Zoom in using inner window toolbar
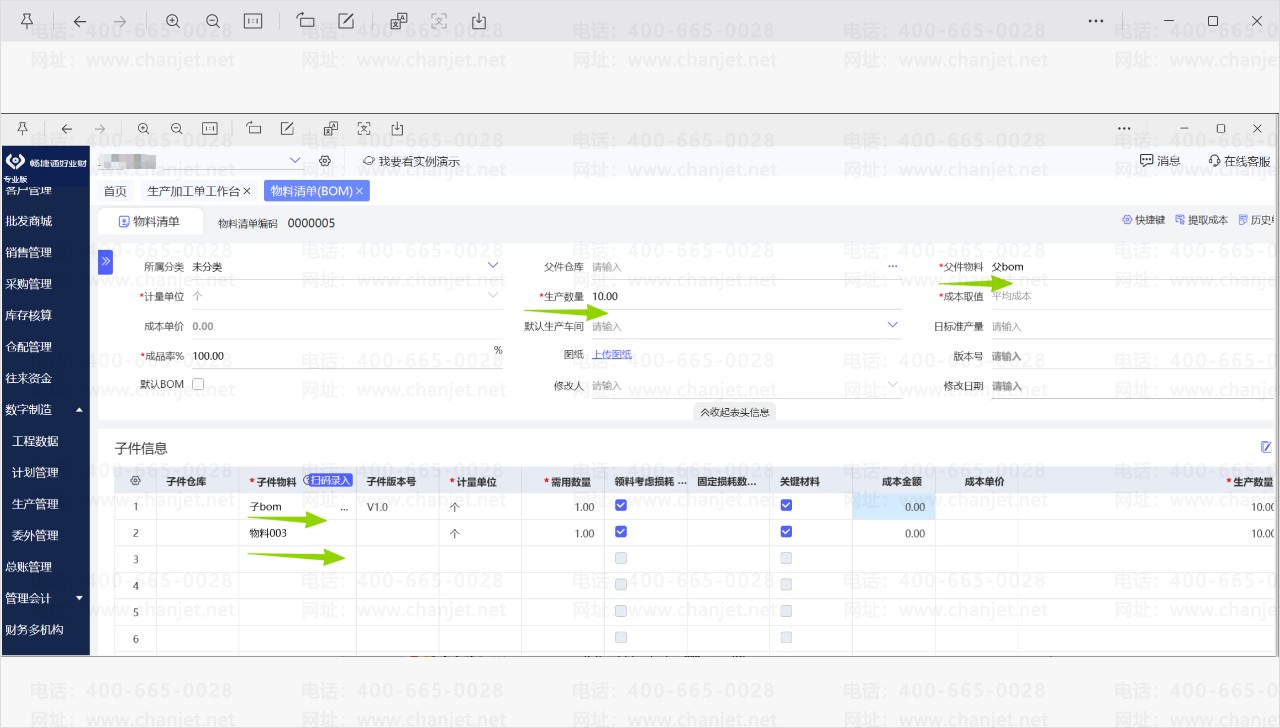The height and width of the screenshot is (728, 1280). tap(144, 129)
